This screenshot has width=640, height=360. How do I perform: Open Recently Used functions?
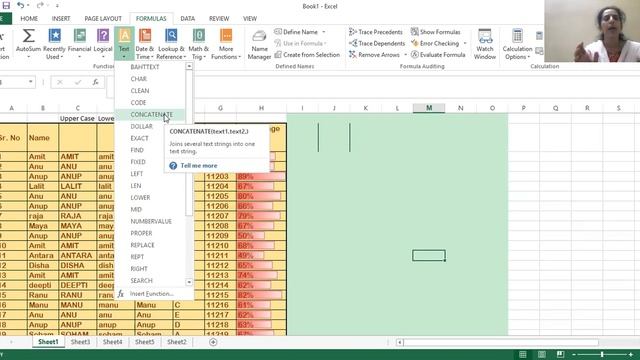click(54, 43)
